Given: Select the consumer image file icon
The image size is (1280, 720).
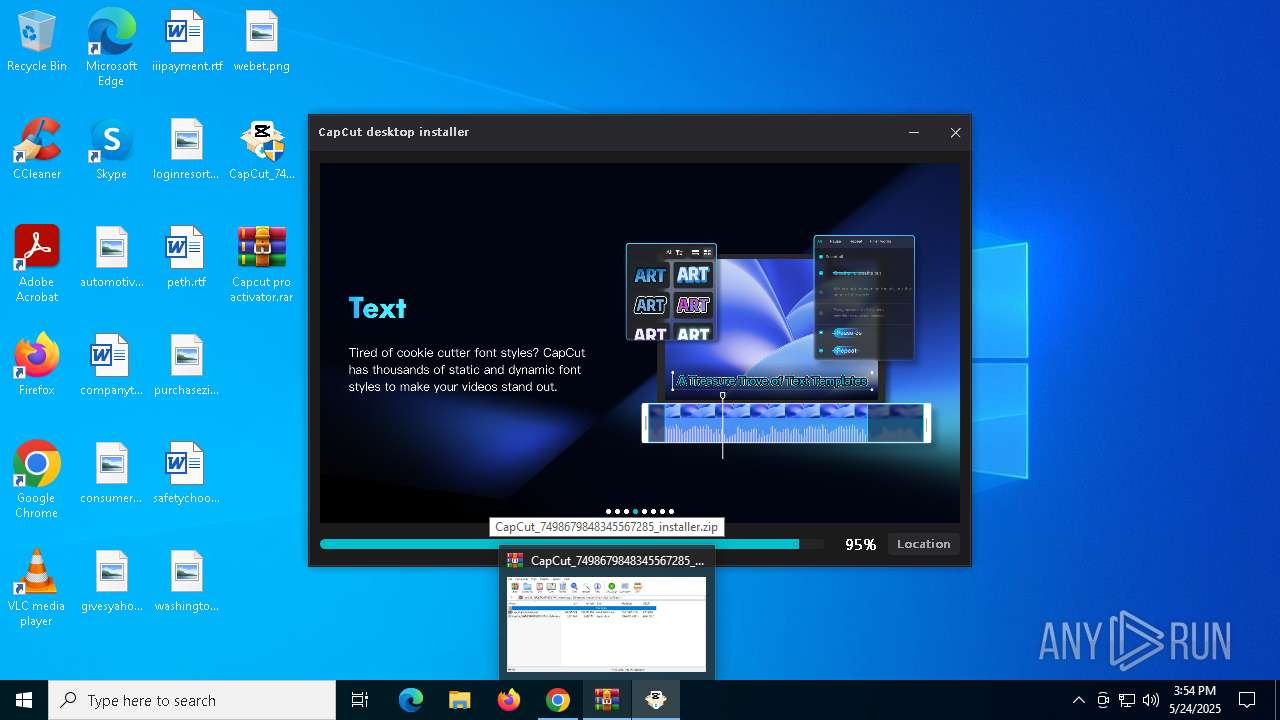Looking at the screenshot, I should coord(111,474).
